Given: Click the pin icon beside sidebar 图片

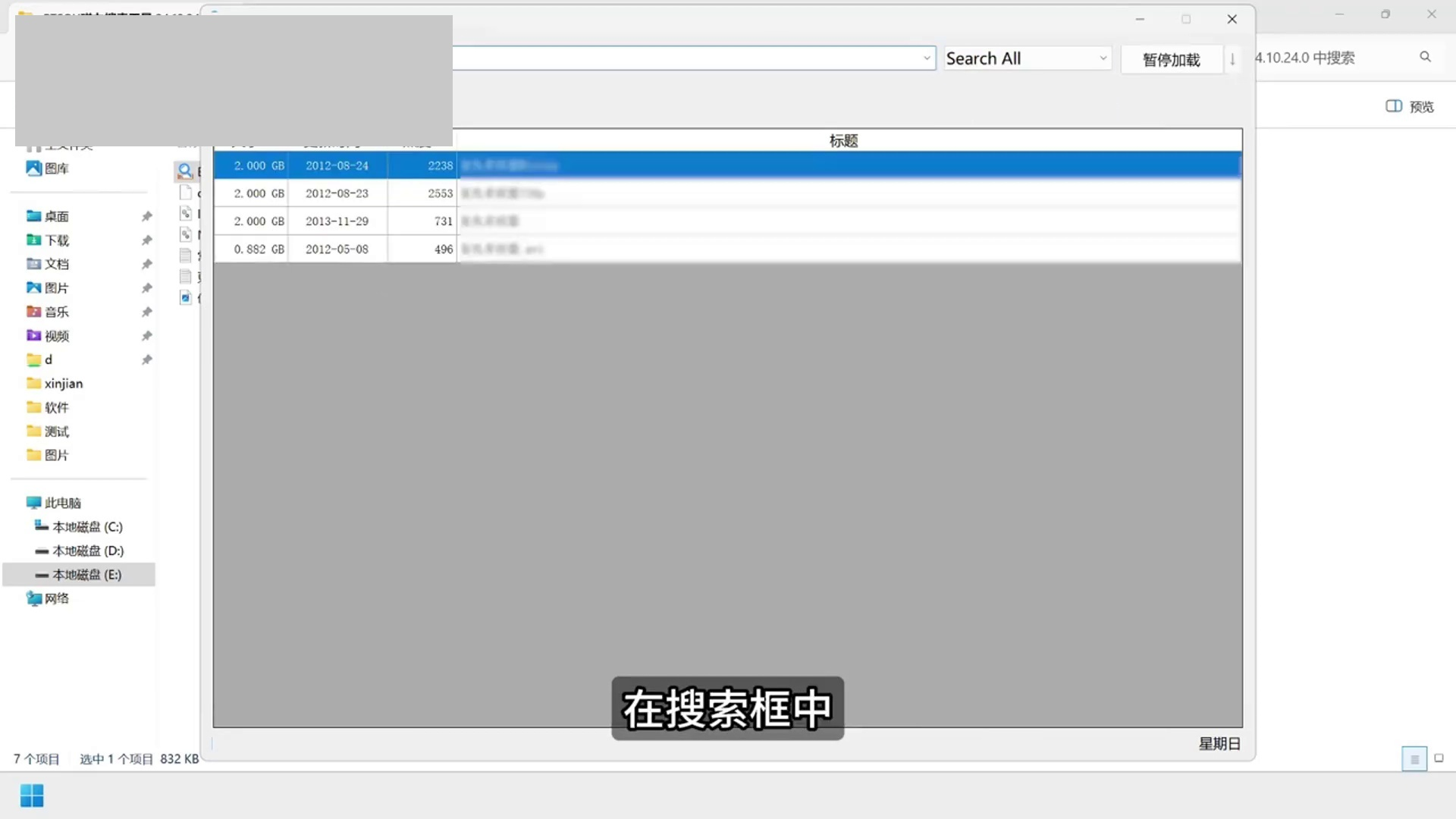Looking at the screenshot, I should (146, 288).
